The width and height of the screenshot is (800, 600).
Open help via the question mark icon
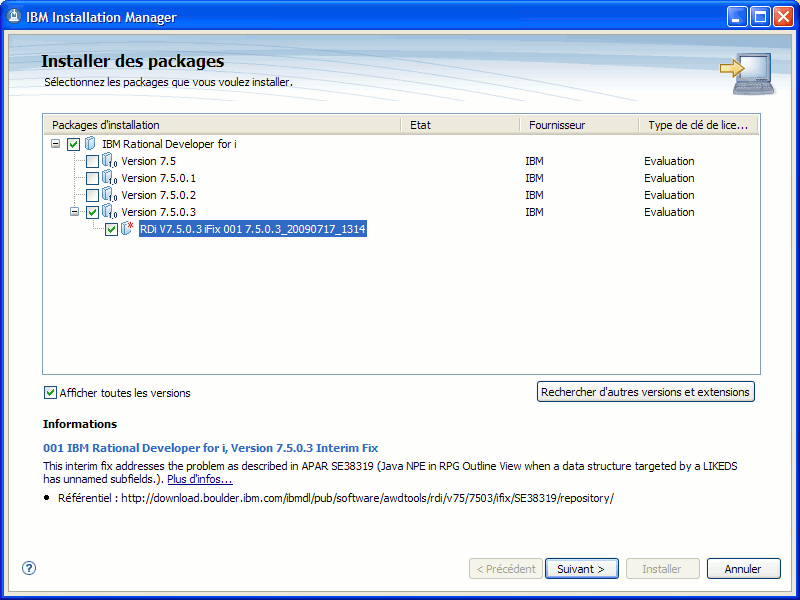pyautogui.click(x=29, y=568)
